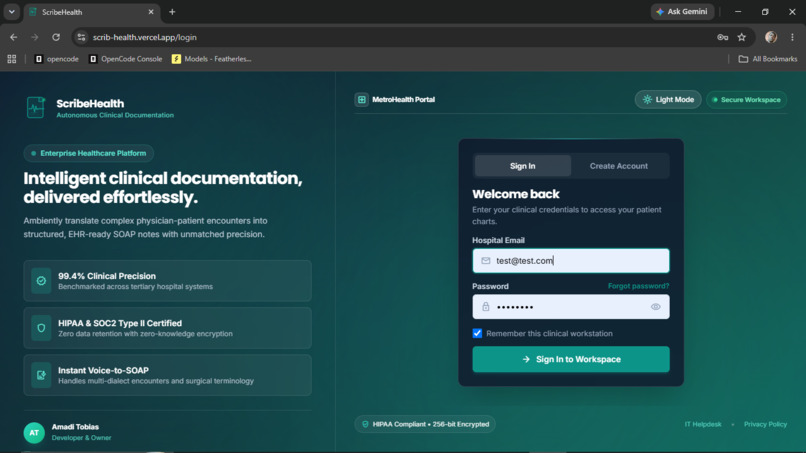Open the OpenCode Console bookmark
Viewport: 806px width, 453px height.
click(x=126, y=59)
